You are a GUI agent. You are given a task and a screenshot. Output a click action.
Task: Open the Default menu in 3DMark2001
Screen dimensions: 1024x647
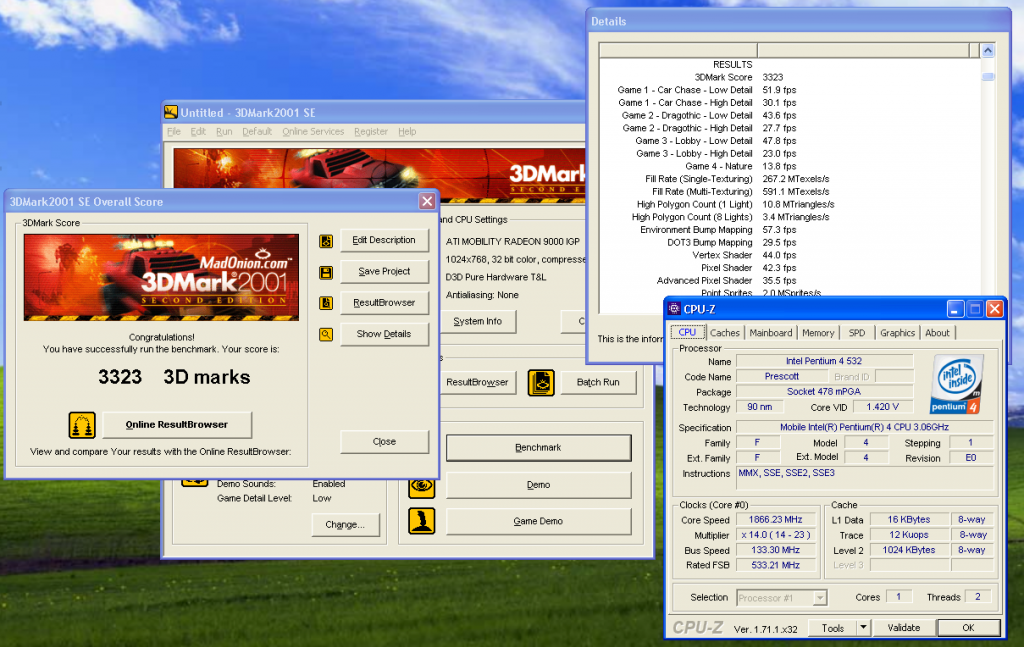(257, 131)
